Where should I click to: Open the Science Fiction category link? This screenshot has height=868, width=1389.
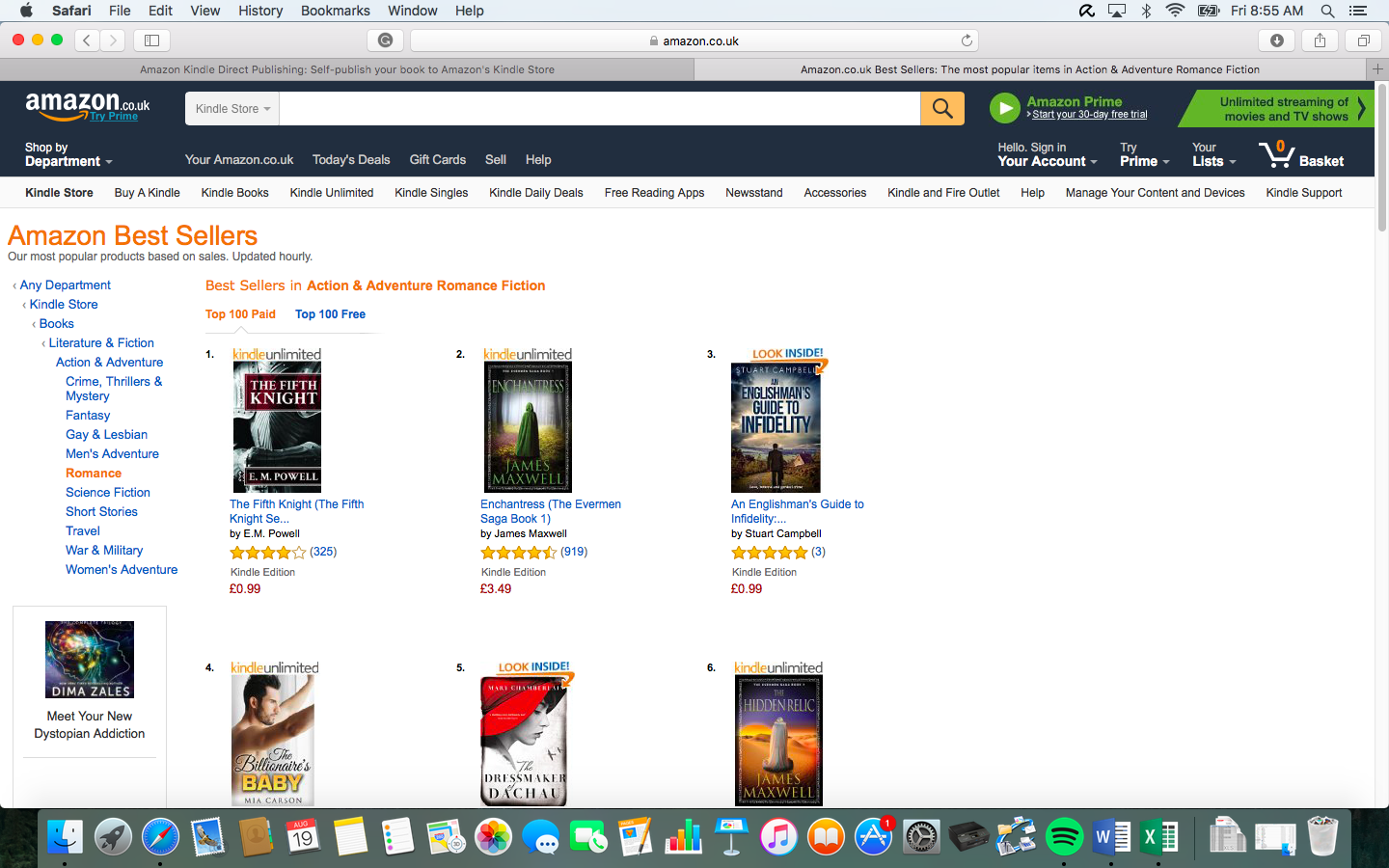click(x=108, y=493)
